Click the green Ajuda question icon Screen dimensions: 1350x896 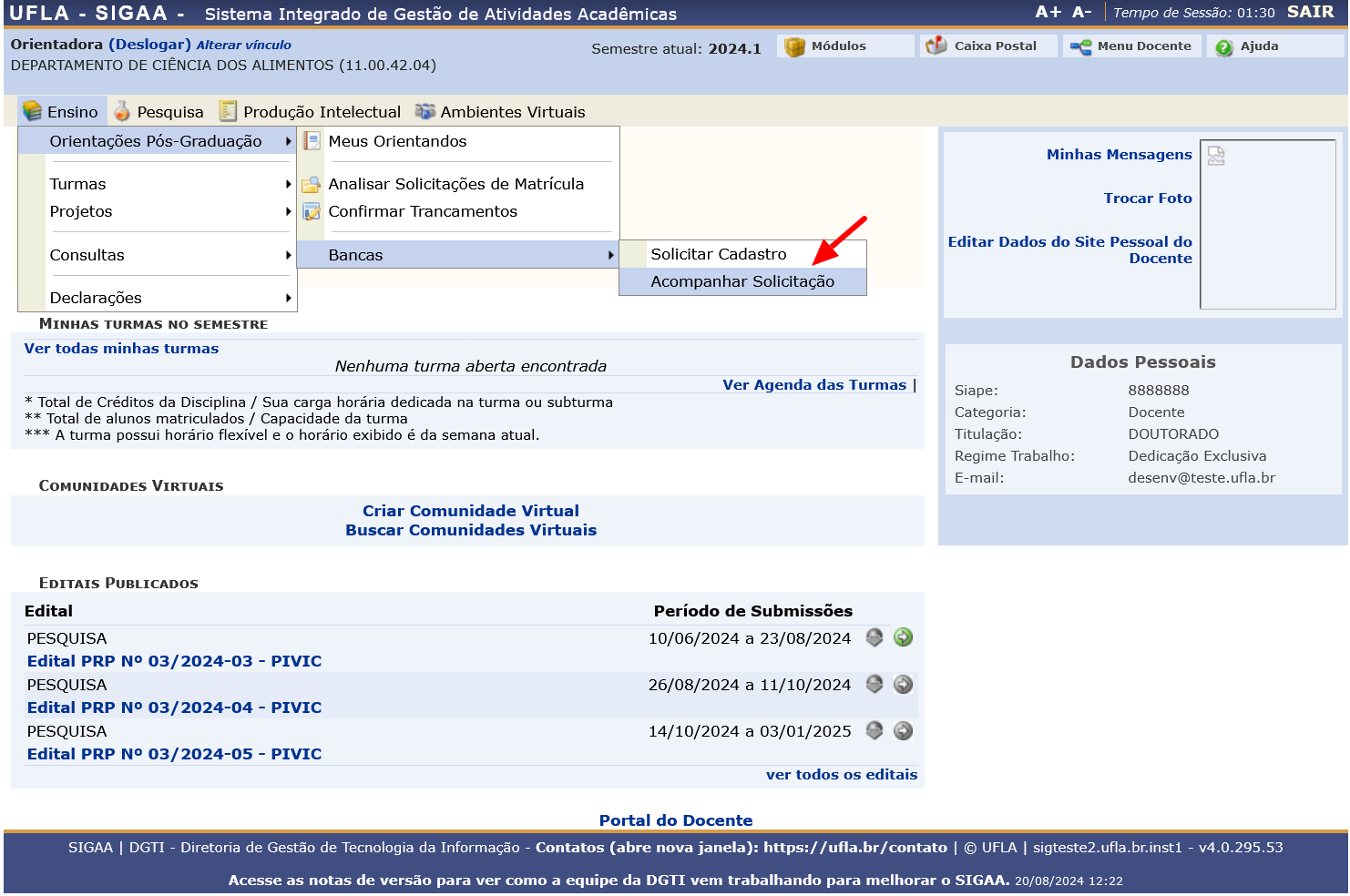[1223, 47]
